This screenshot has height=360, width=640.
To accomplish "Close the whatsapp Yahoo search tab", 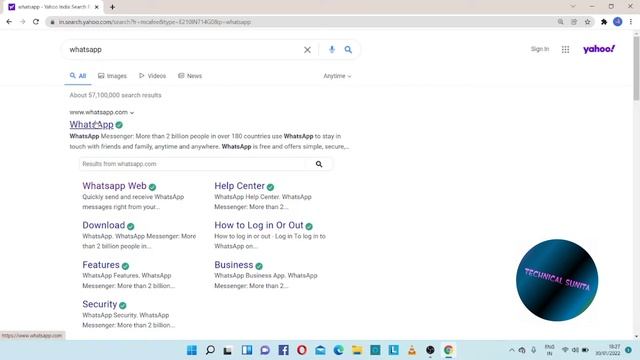I will tap(97, 7).
